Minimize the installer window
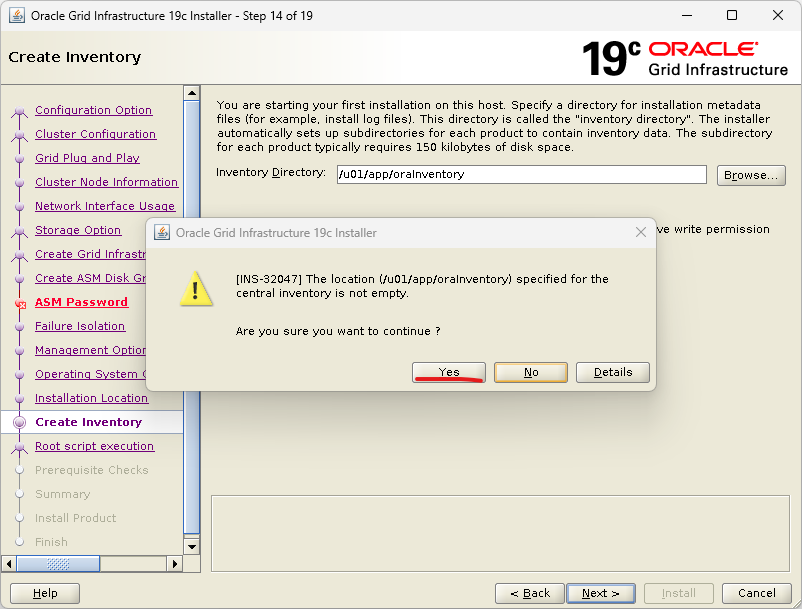Screen dimensions: 802x609 [x=687, y=15]
